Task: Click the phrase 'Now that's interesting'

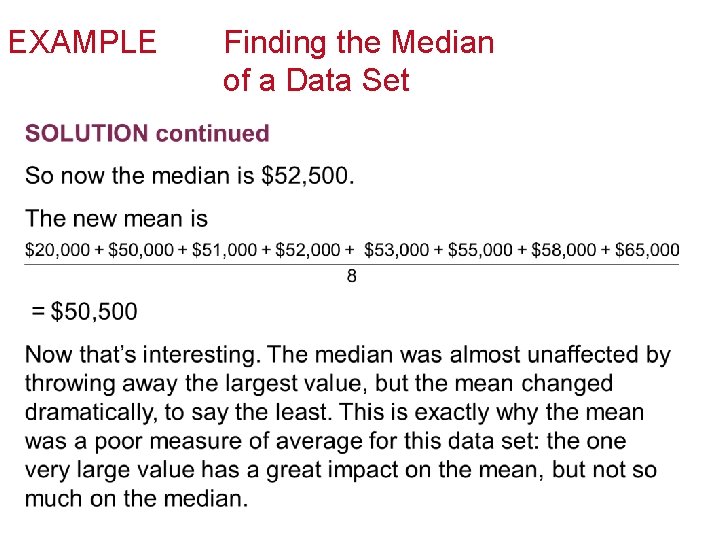Action: coord(142,355)
